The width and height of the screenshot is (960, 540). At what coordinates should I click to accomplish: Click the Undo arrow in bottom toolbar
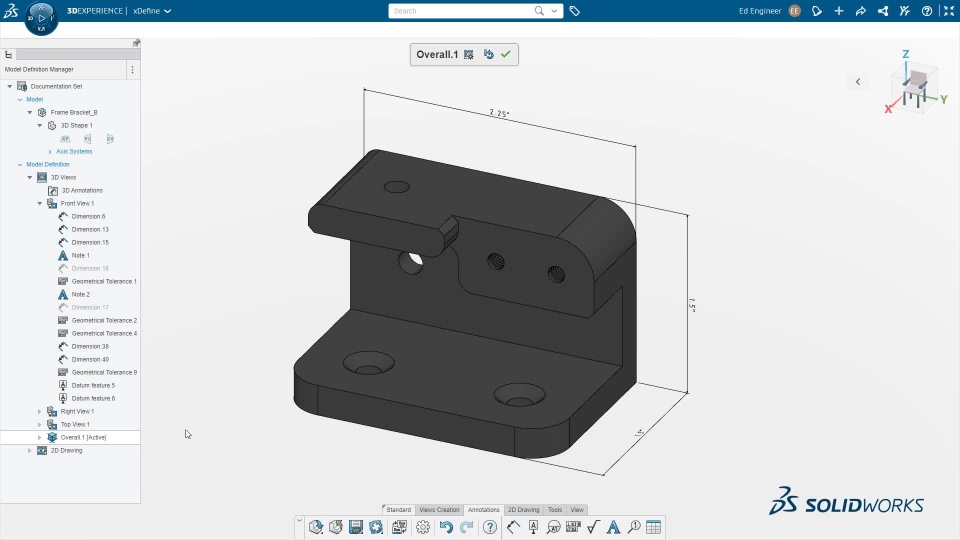click(x=446, y=527)
